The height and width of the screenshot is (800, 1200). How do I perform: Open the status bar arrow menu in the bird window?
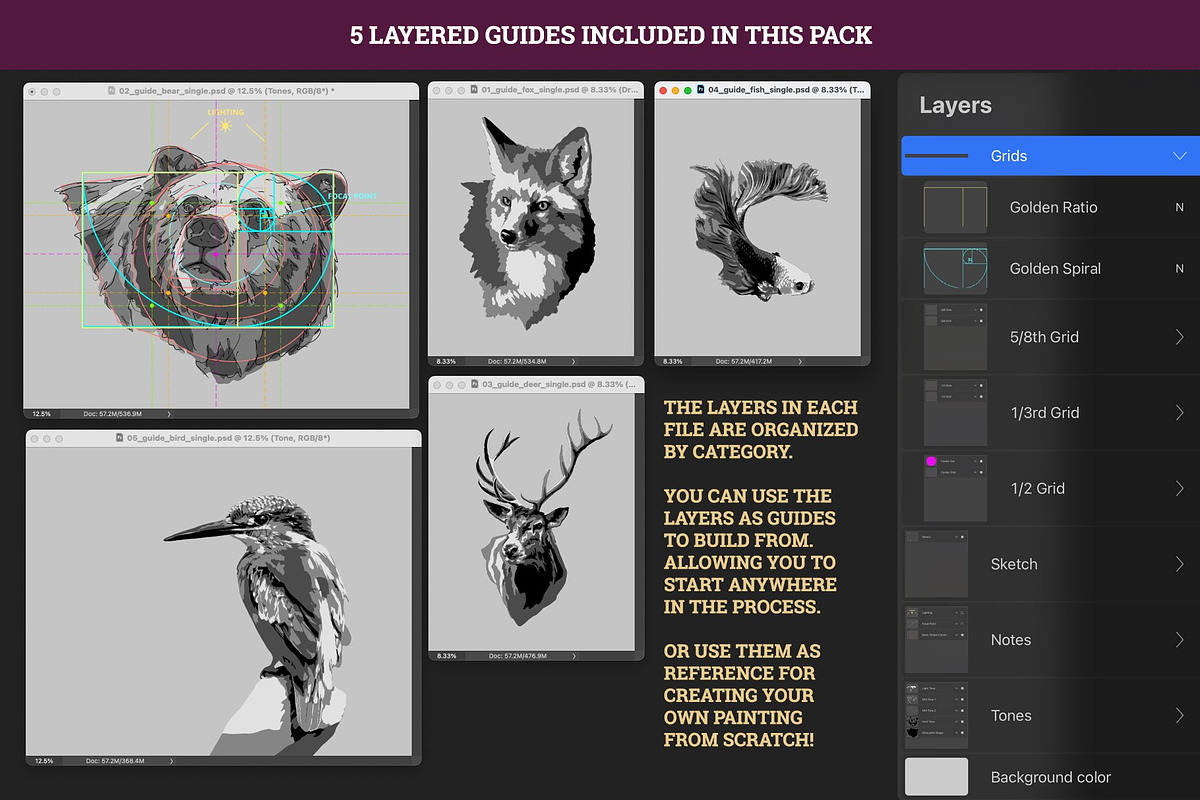click(x=169, y=761)
